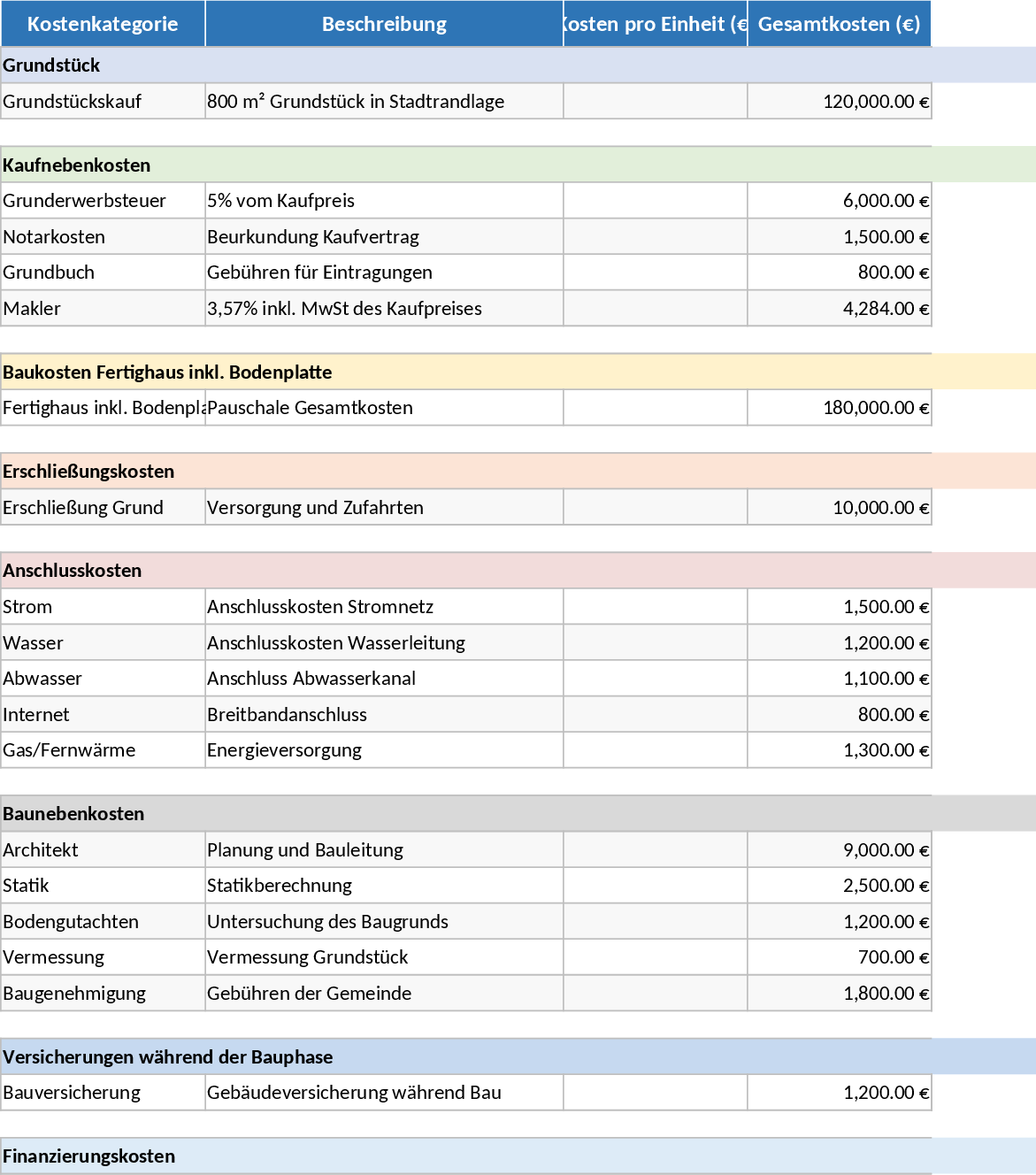1036x1175 pixels.
Task: Select the Beschreibung column header
Action: click(383, 24)
